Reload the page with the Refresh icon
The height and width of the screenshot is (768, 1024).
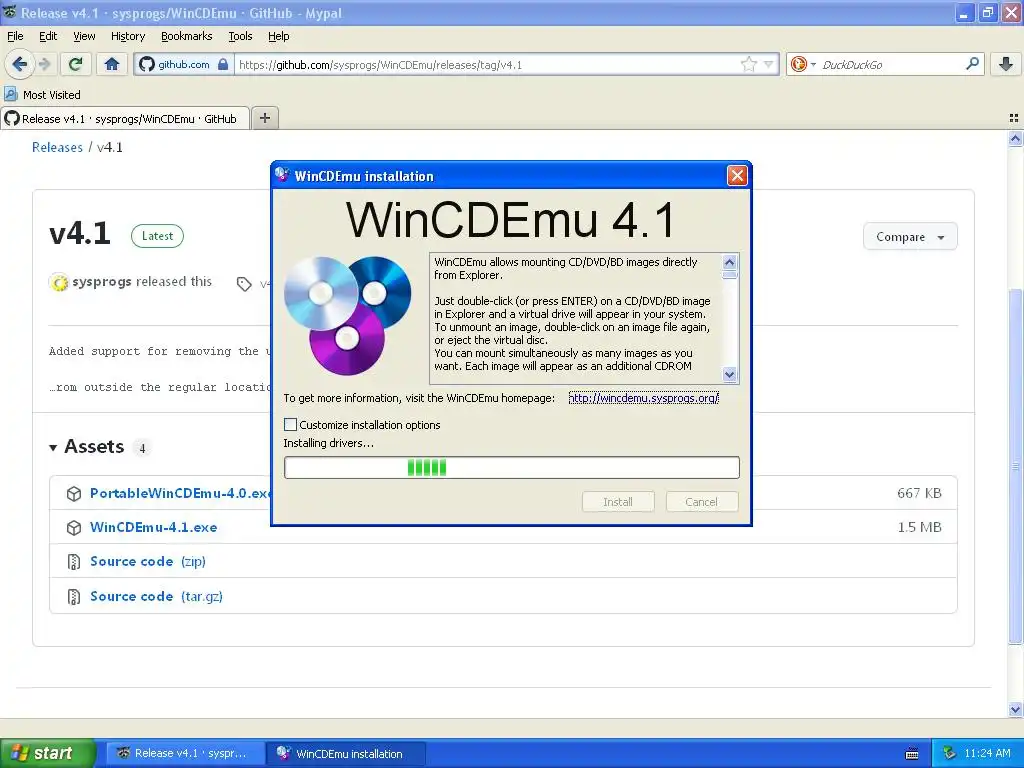click(76, 64)
